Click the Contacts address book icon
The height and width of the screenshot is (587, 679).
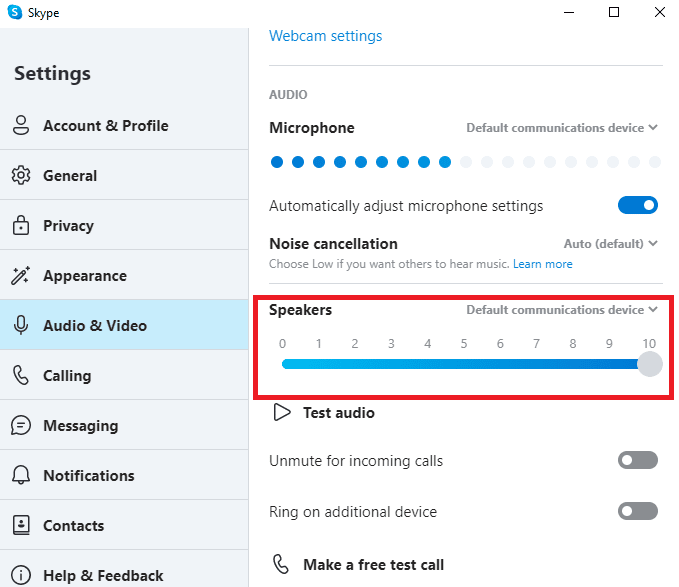(21, 525)
